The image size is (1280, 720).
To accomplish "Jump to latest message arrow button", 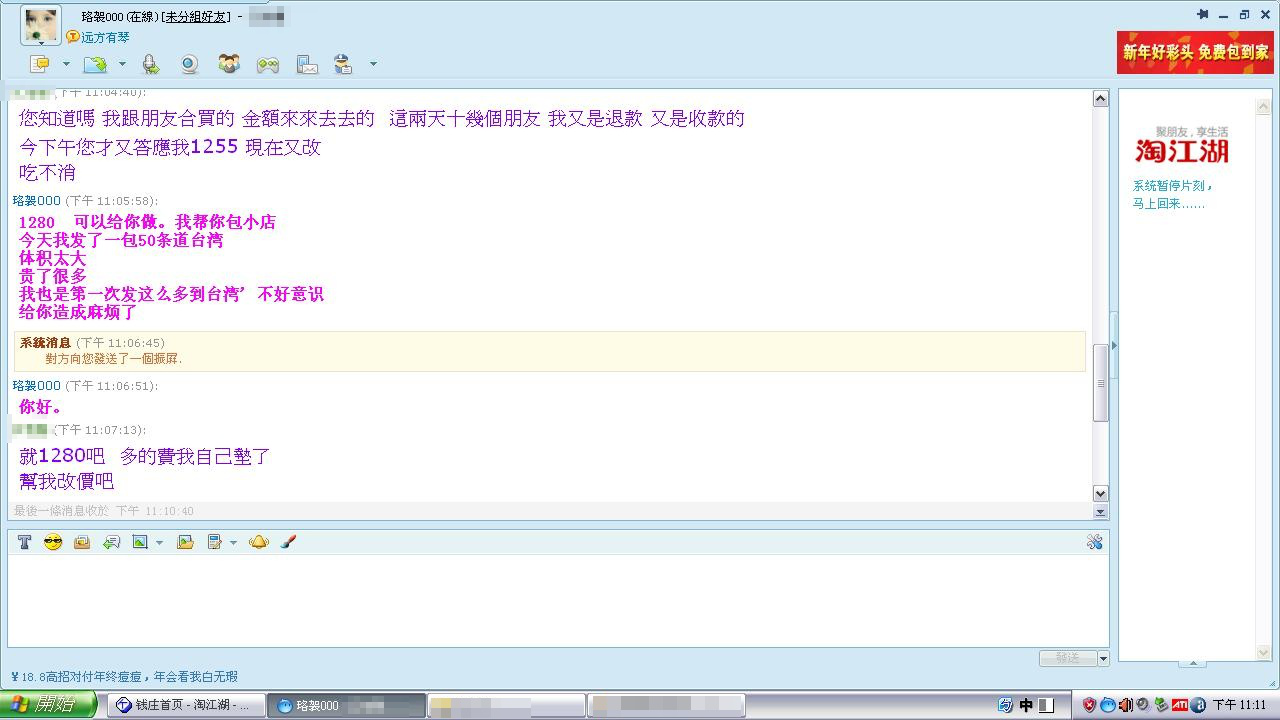I will tap(1100, 511).
